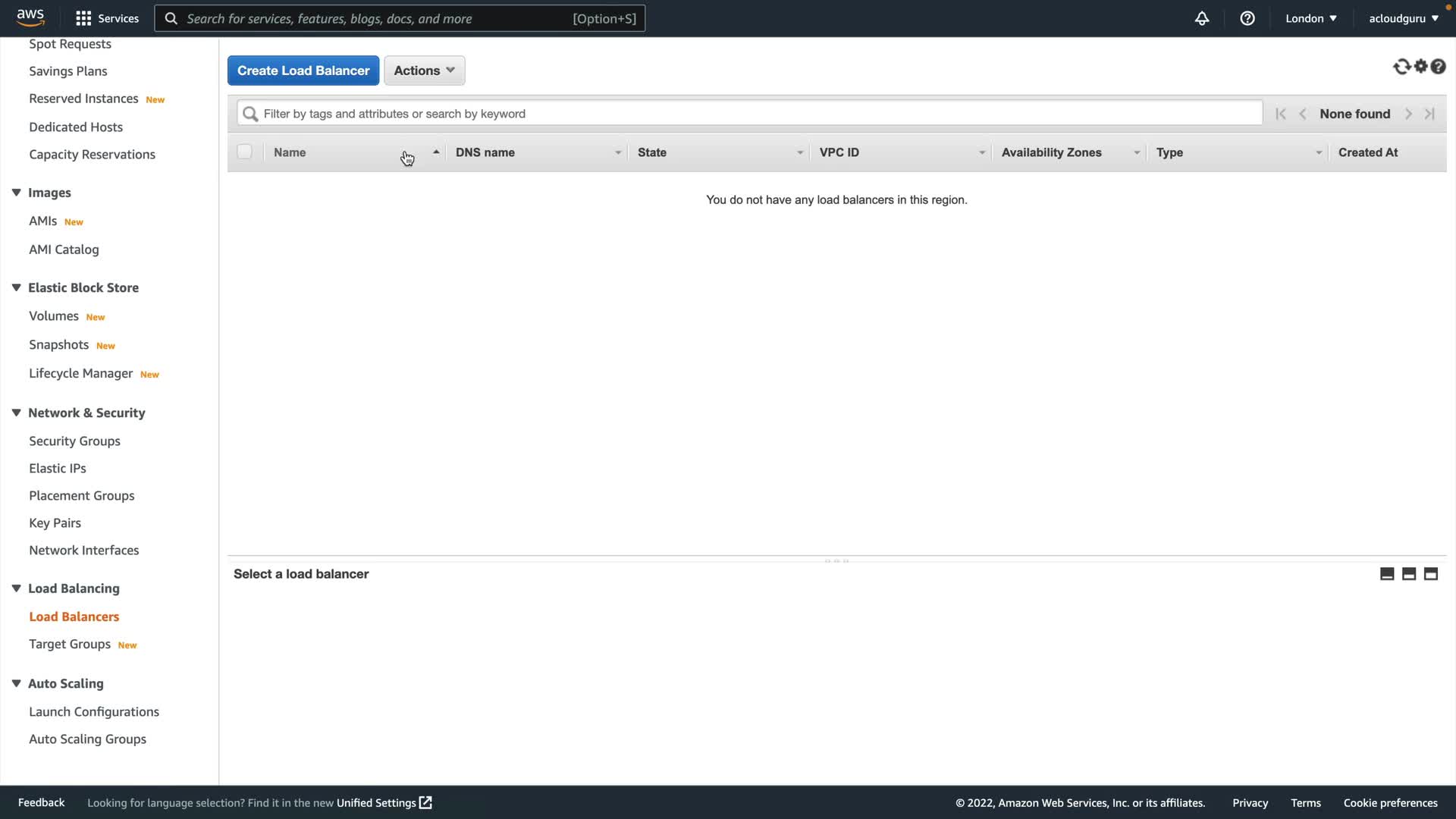Viewport: 1456px width, 819px height.
Task: Click the refresh icon in the toolbar
Action: 1401,67
